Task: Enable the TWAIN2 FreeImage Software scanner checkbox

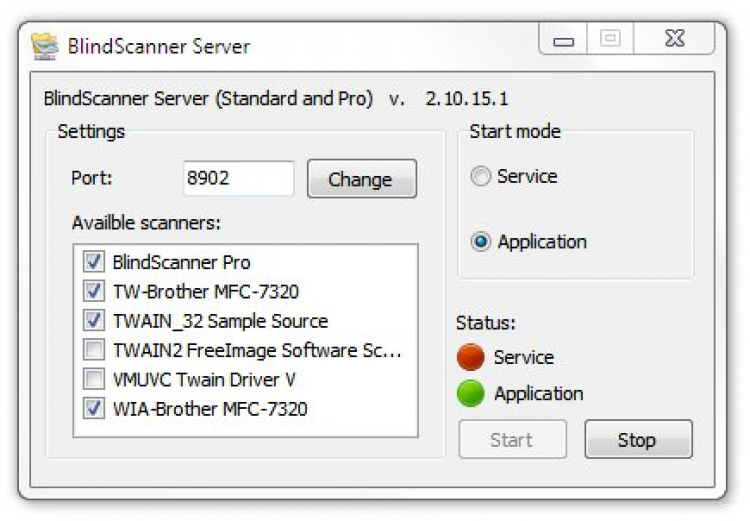Action: pos(94,350)
